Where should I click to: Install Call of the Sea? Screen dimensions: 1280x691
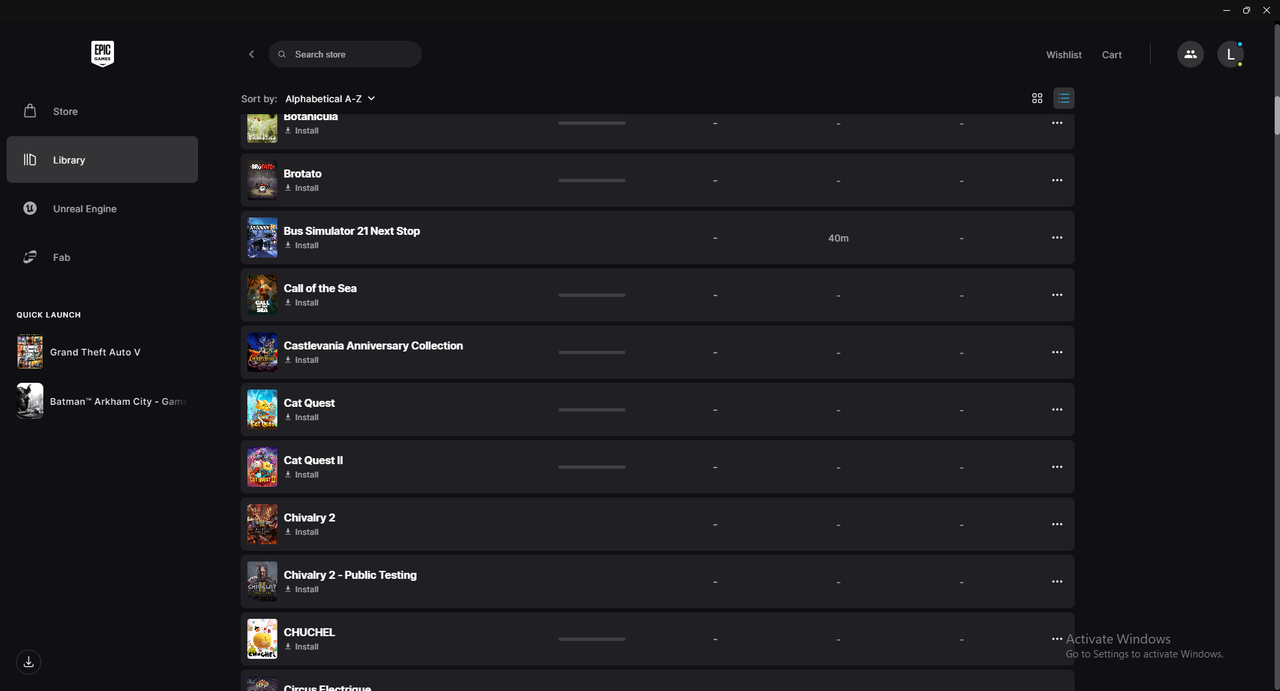click(x=302, y=303)
